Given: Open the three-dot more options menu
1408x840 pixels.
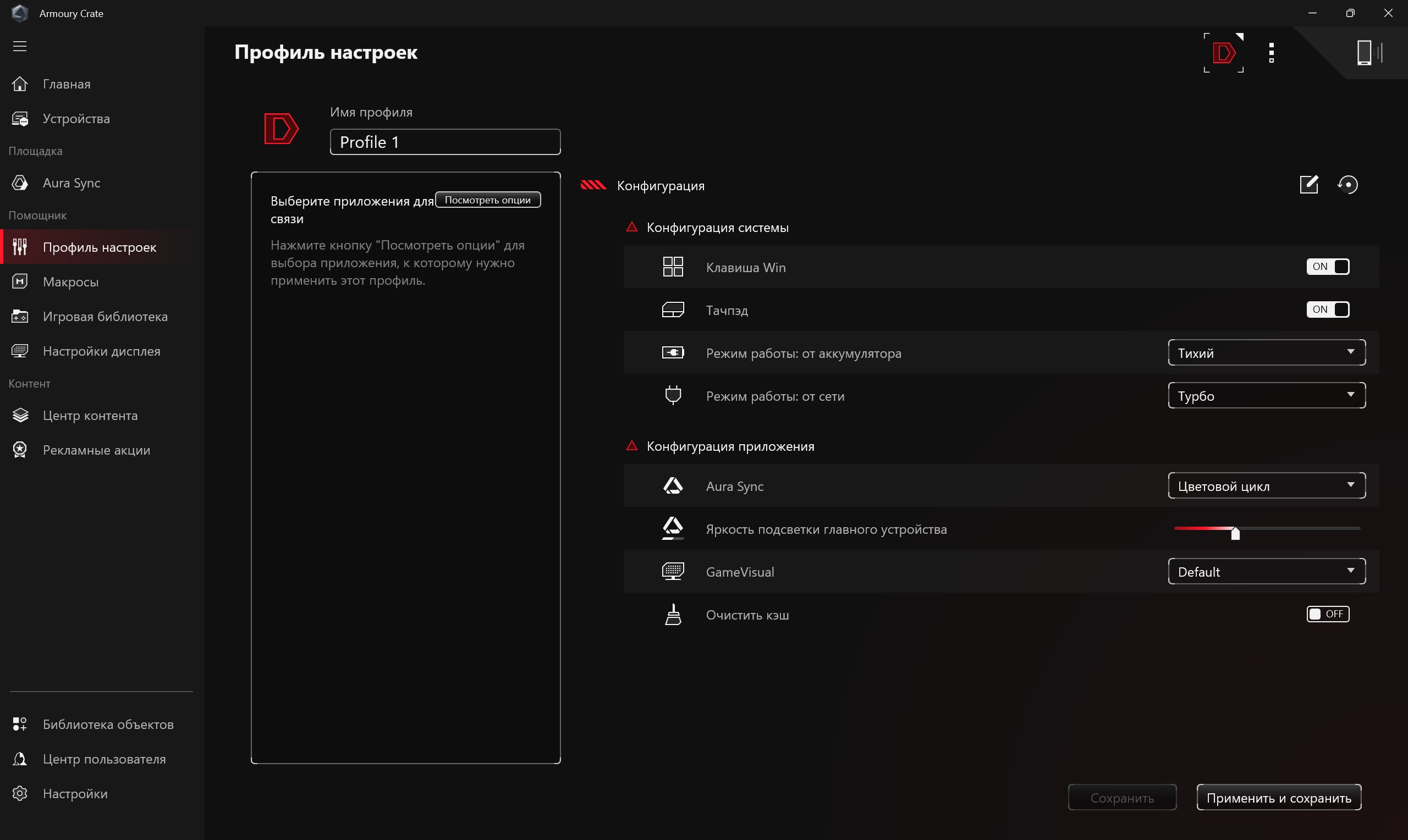Looking at the screenshot, I should point(1272,53).
